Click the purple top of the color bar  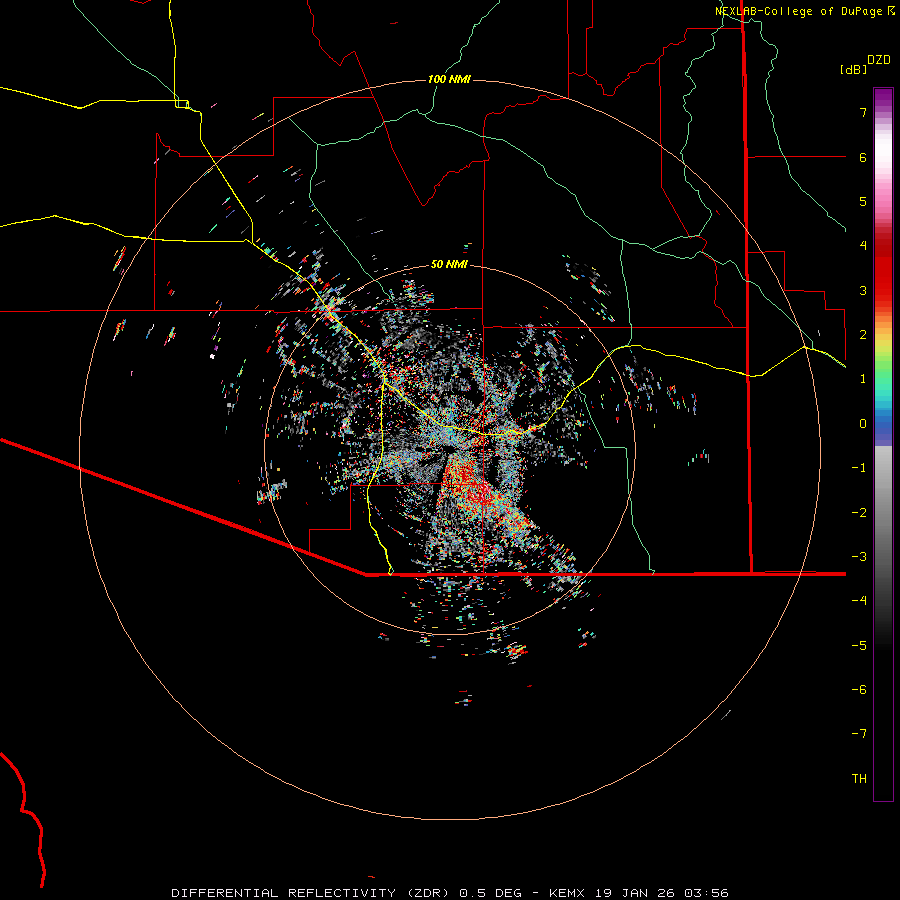883,95
